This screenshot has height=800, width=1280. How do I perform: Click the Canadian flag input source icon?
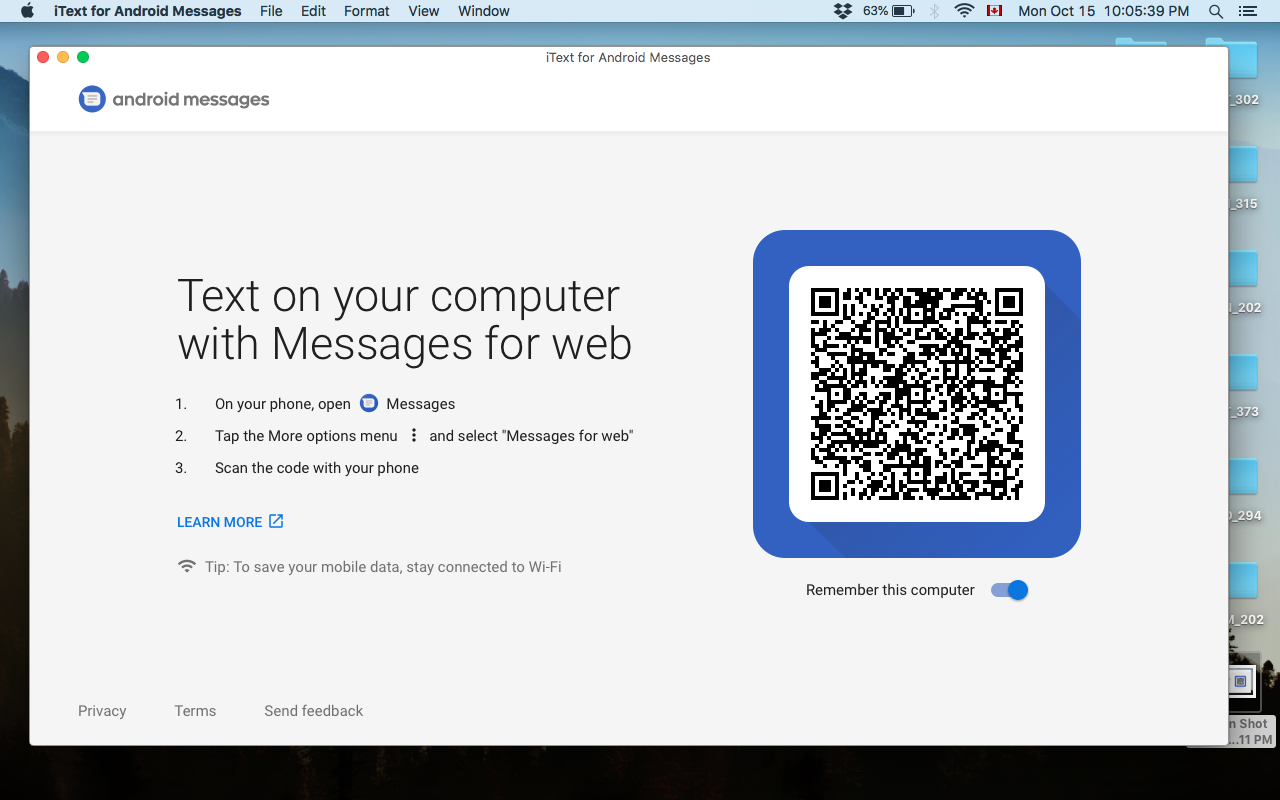(x=994, y=11)
